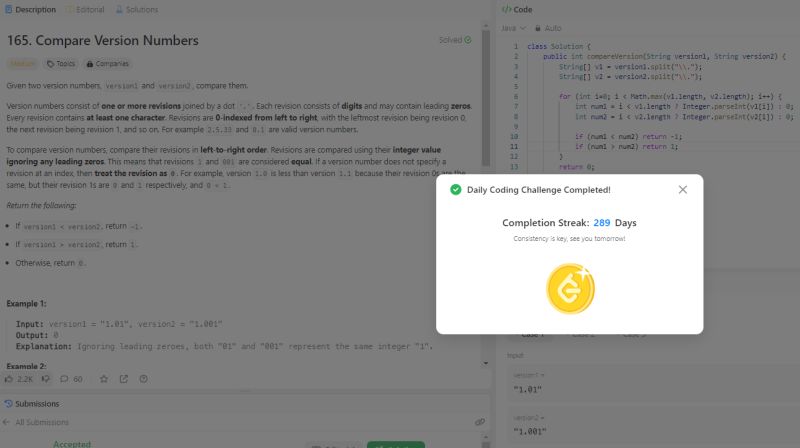Click the green button next to Accepted
Screen dimensions: 800x448
pos(396,444)
